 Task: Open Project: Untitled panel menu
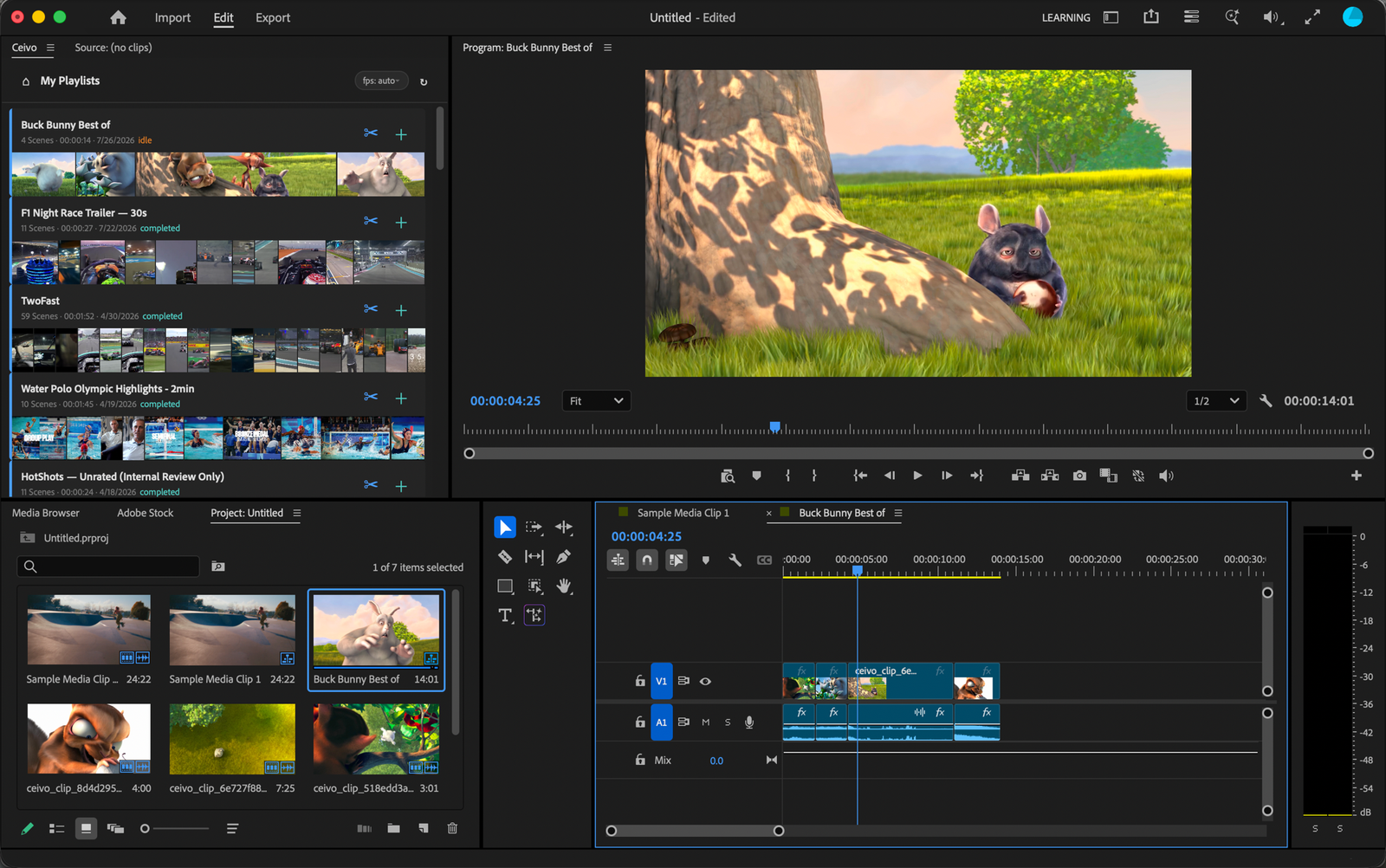pos(297,513)
